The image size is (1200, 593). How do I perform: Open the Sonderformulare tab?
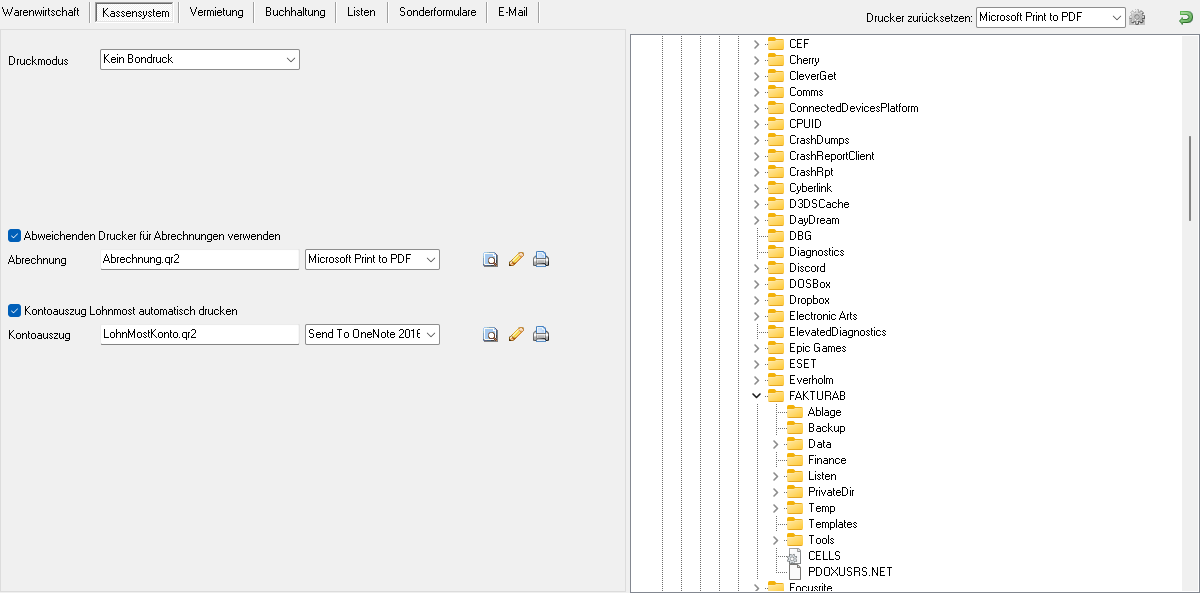[437, 12]
